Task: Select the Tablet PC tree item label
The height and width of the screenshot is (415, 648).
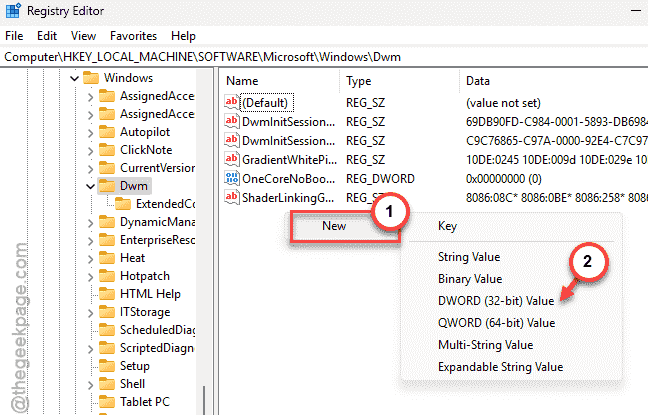Action: (x=145, y=402)
